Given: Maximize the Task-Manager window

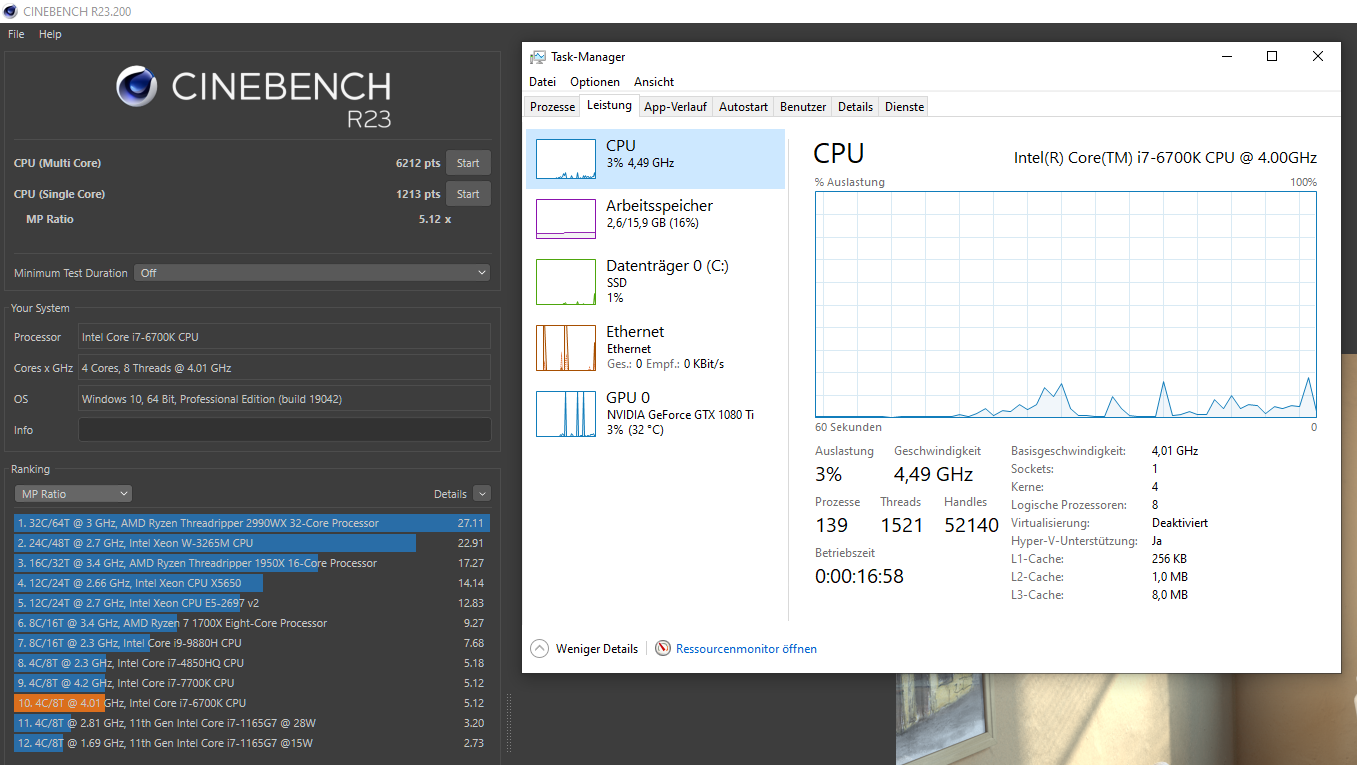Looking at the screenshot, I should [1272, 57].
